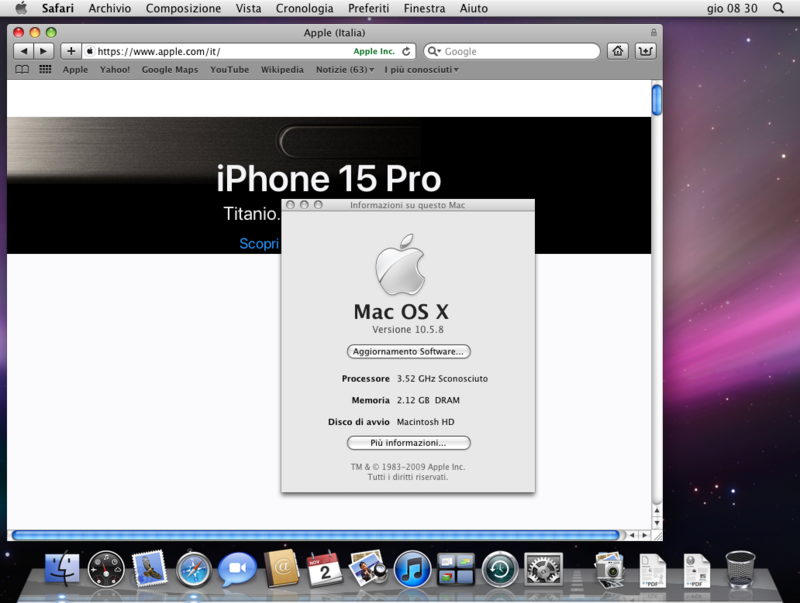Screen dimensions: 800x603
Task: Expand the Notizie (63) bookmark folder
Action: [345, 69]
